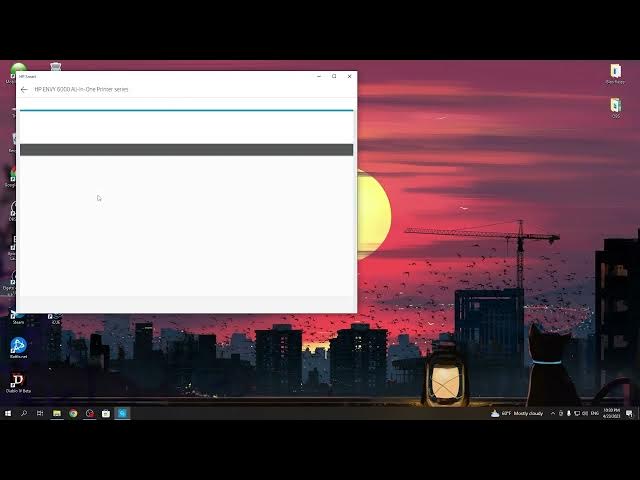Open the Windows Start menu
This screenshot has width=640, height=480.
pos(8,413)
